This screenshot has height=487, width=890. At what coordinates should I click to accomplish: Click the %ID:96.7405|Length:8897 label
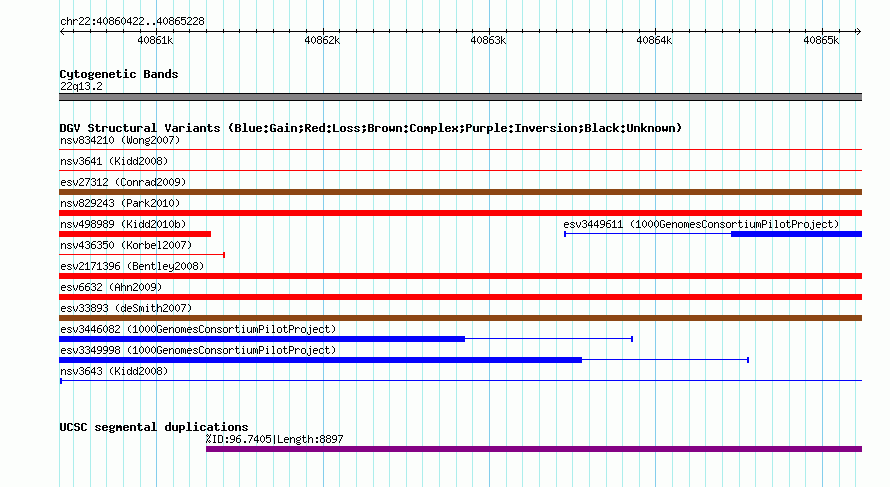point(274,439)
